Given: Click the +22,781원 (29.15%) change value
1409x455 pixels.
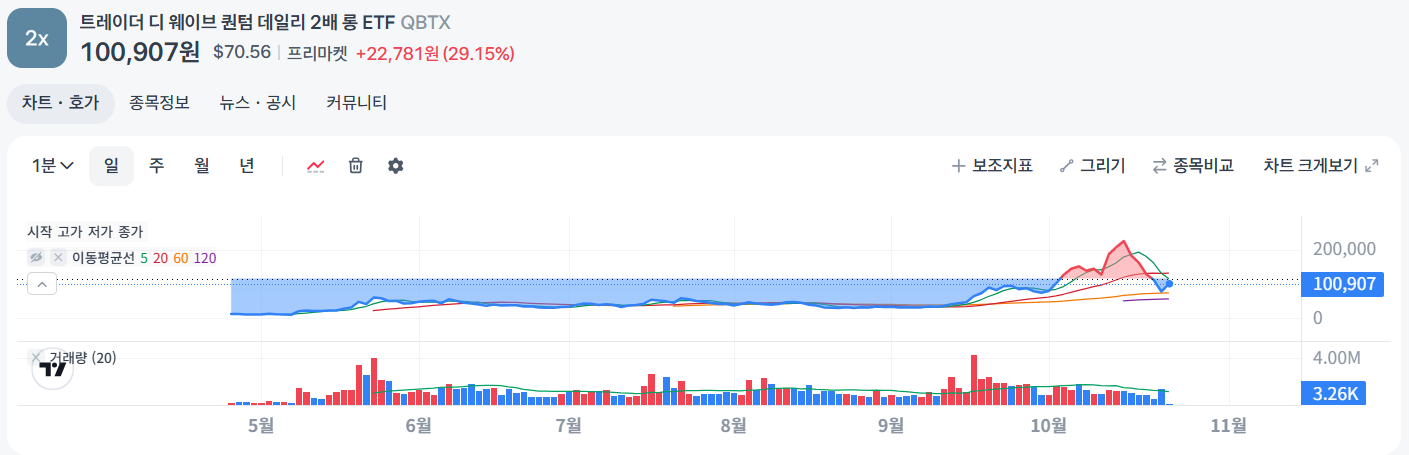Looking at the screenshot, I should 435,53.
